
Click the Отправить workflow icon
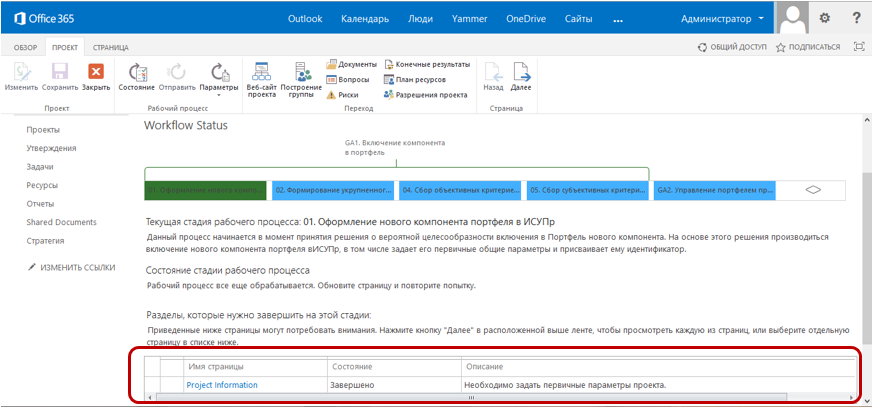click(x=177, y=77)
